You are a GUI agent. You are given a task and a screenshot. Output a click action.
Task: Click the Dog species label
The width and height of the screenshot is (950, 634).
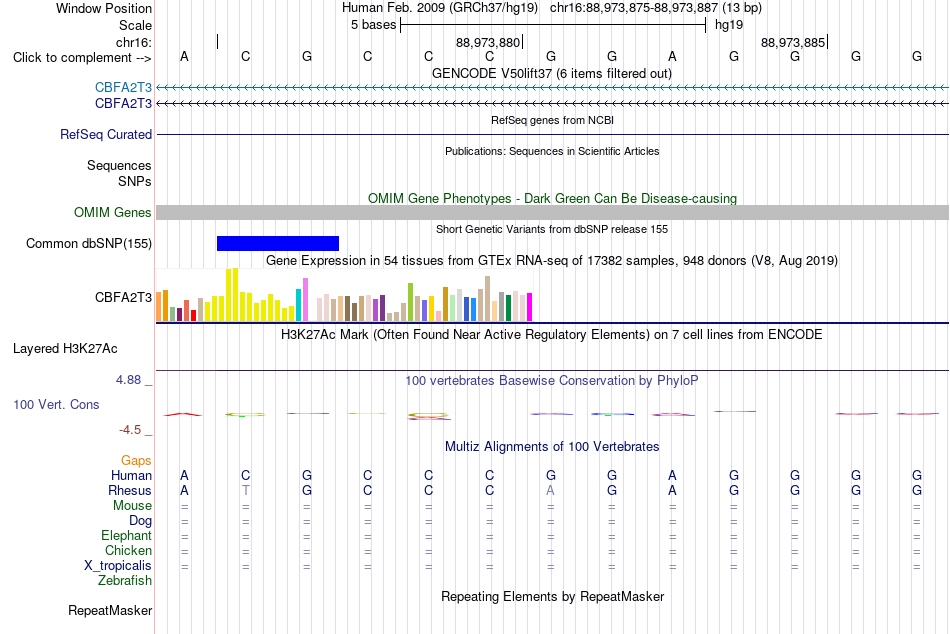pyautogui.click(x=141, y=521)
